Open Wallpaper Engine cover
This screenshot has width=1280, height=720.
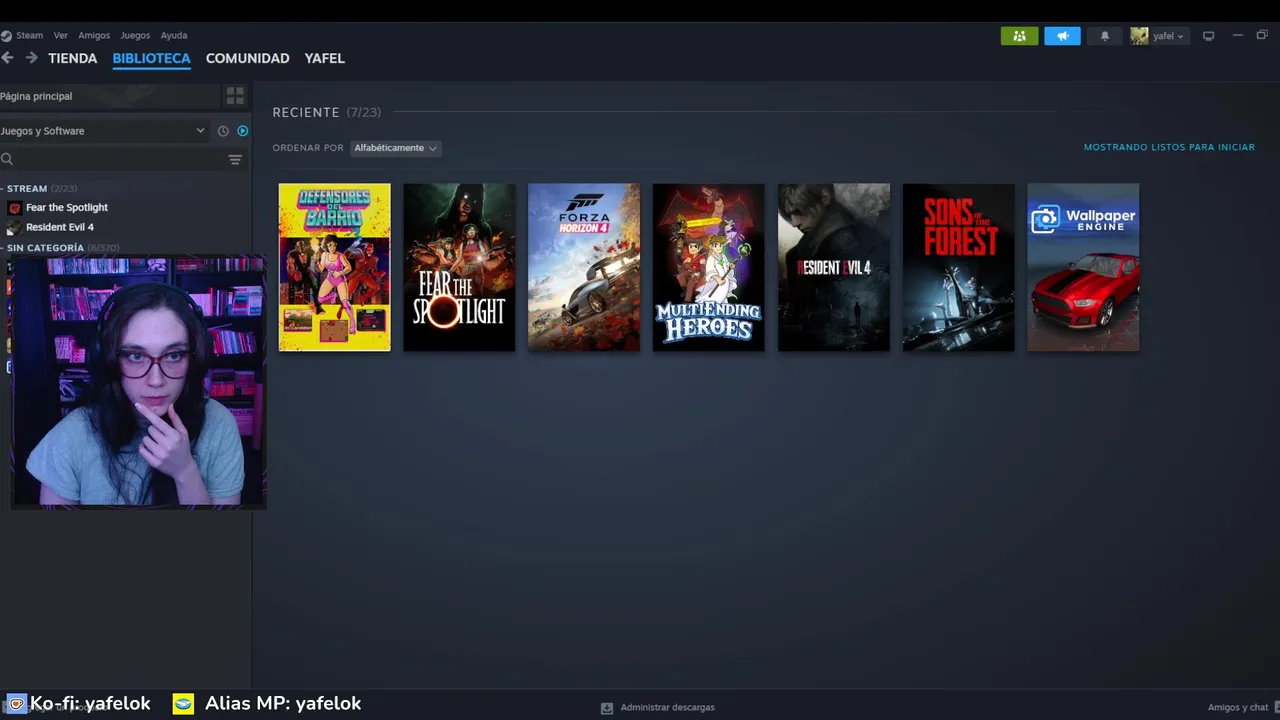click(x=1083, y=267)
